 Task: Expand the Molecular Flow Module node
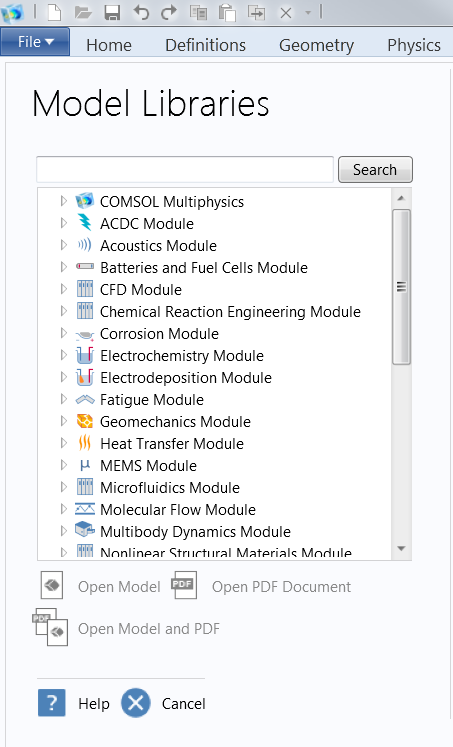click(x=64, y=509)
